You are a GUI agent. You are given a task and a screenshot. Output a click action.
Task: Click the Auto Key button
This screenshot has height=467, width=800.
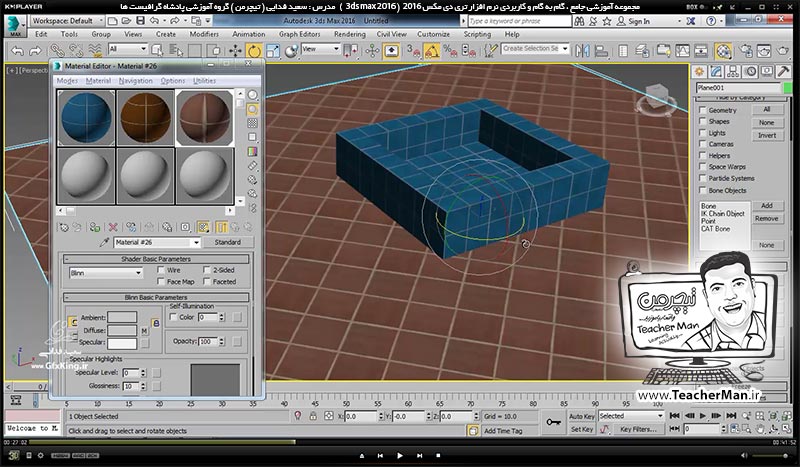click(582, 416)
